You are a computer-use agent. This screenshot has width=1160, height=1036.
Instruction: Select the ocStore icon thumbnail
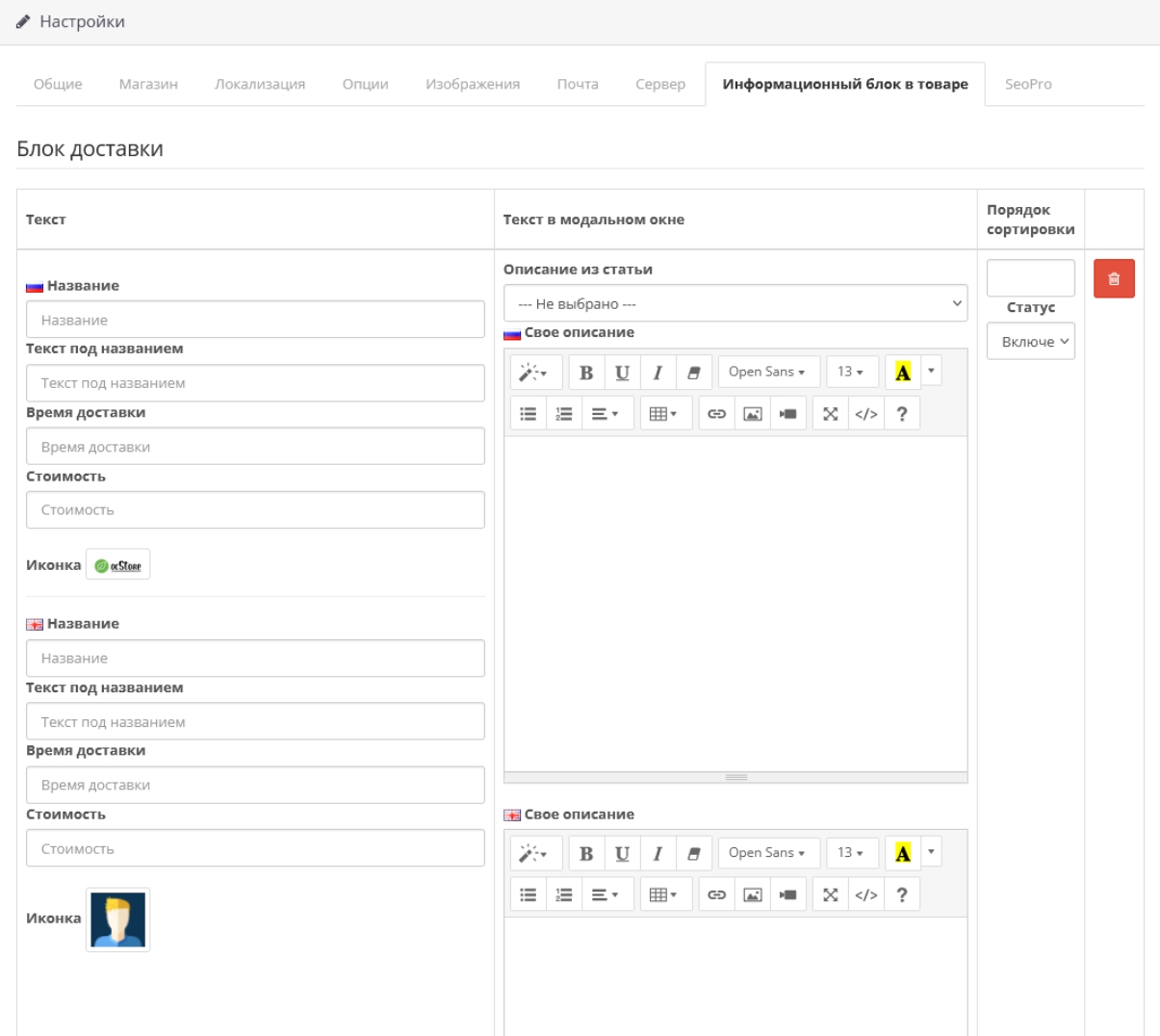tap(117, 565)
